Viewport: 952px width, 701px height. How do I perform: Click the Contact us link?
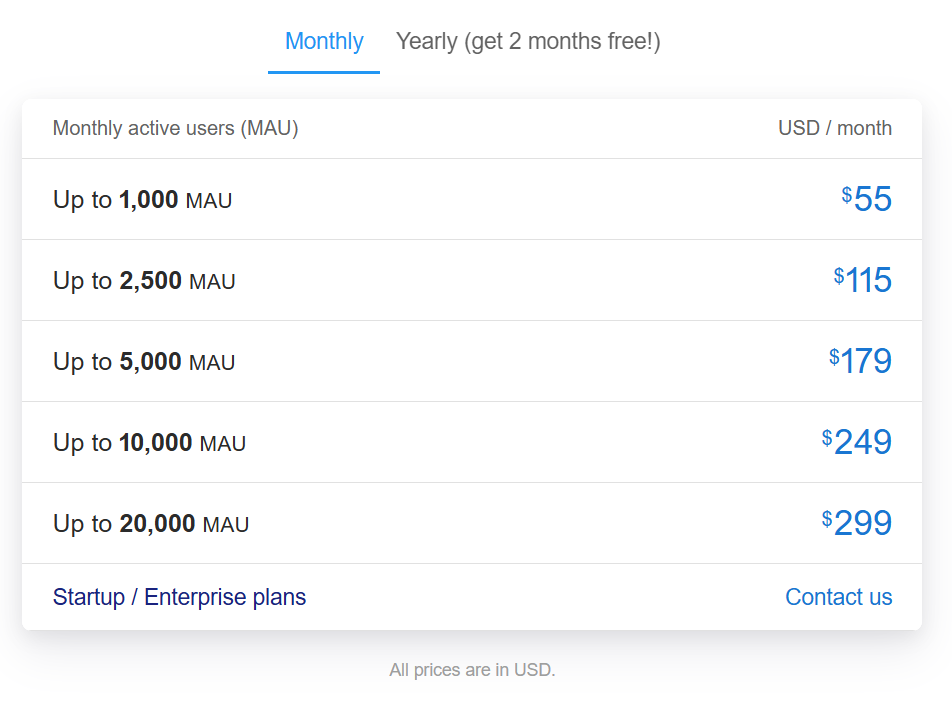838,597
